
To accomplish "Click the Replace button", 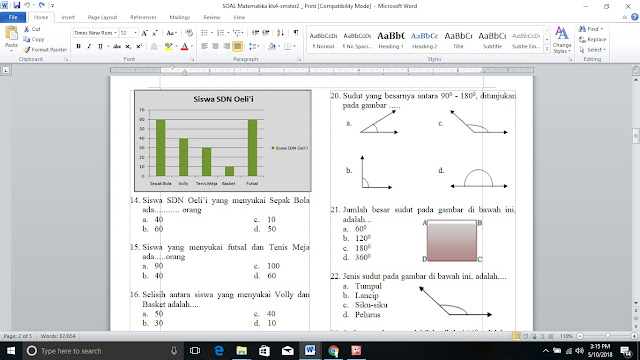I will click(x=592, y=39).
